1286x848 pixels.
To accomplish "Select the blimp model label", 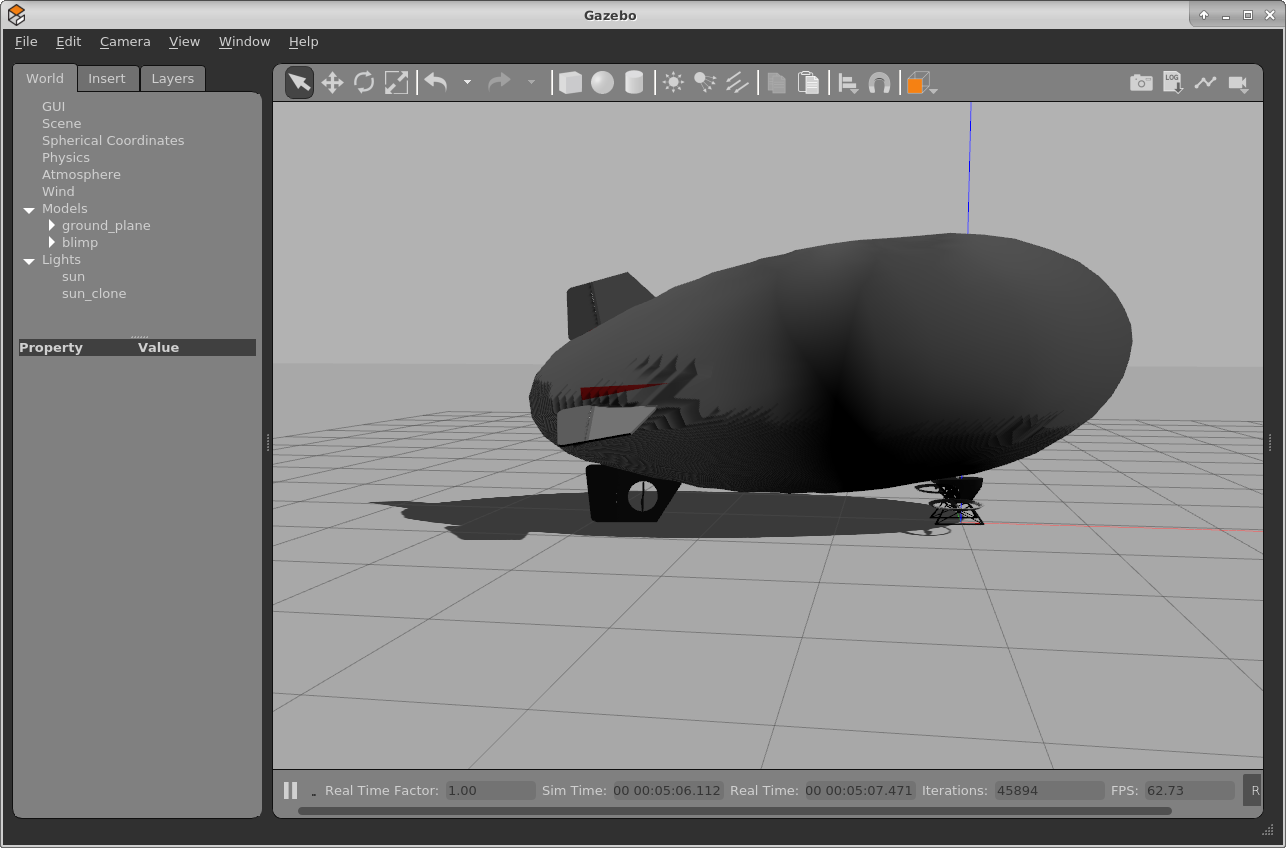I will 80,243.
